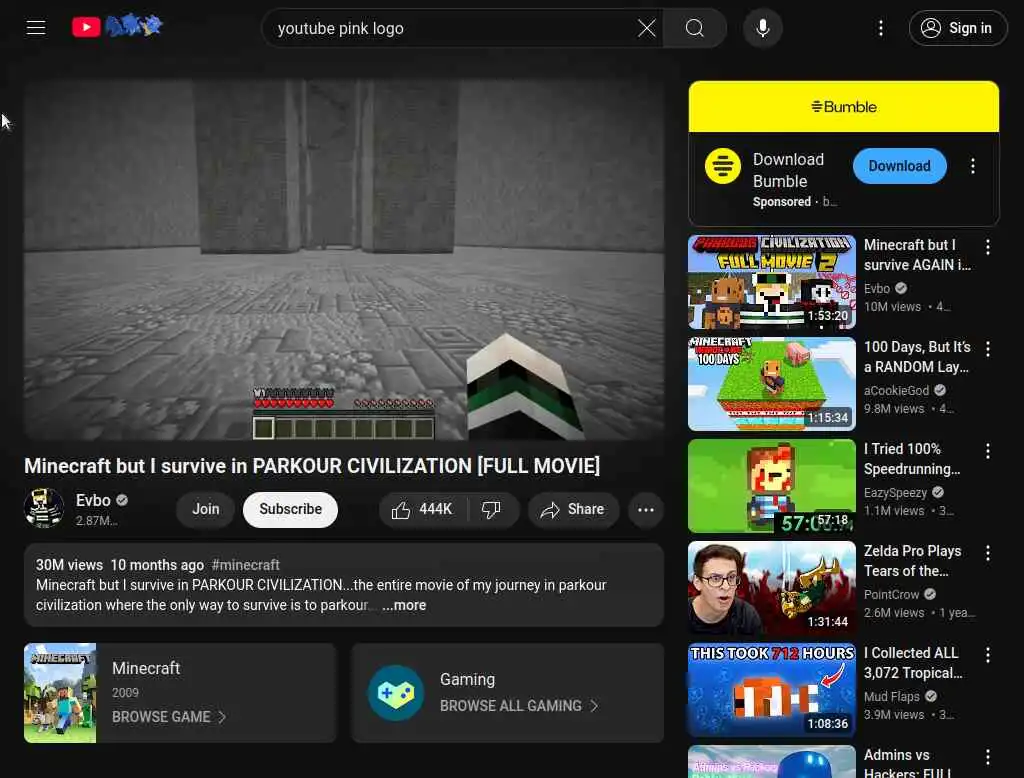Open 100% Speedrunning video thumbnail
This screenshot has height=778, width=1024.
pos(771,486)
